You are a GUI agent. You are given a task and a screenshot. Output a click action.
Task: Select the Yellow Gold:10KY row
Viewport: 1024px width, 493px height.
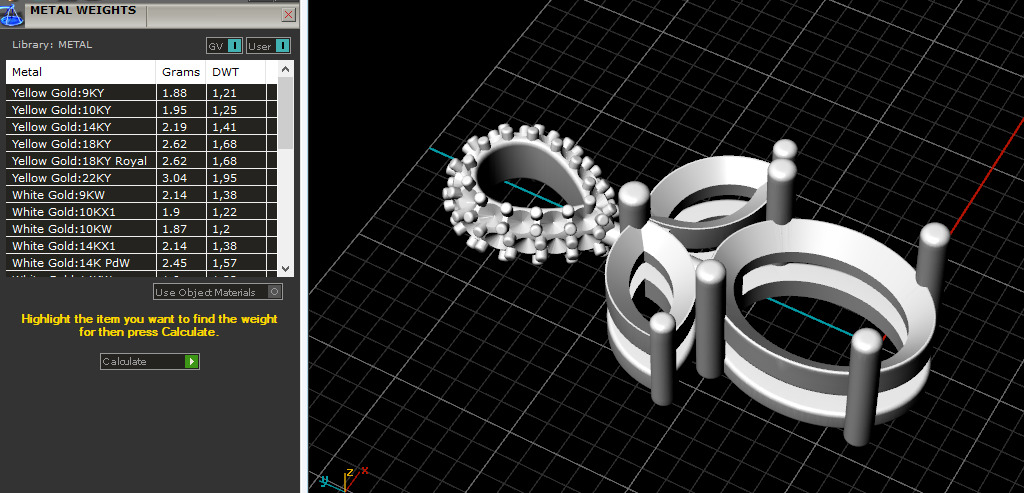[x=142, y=110]
